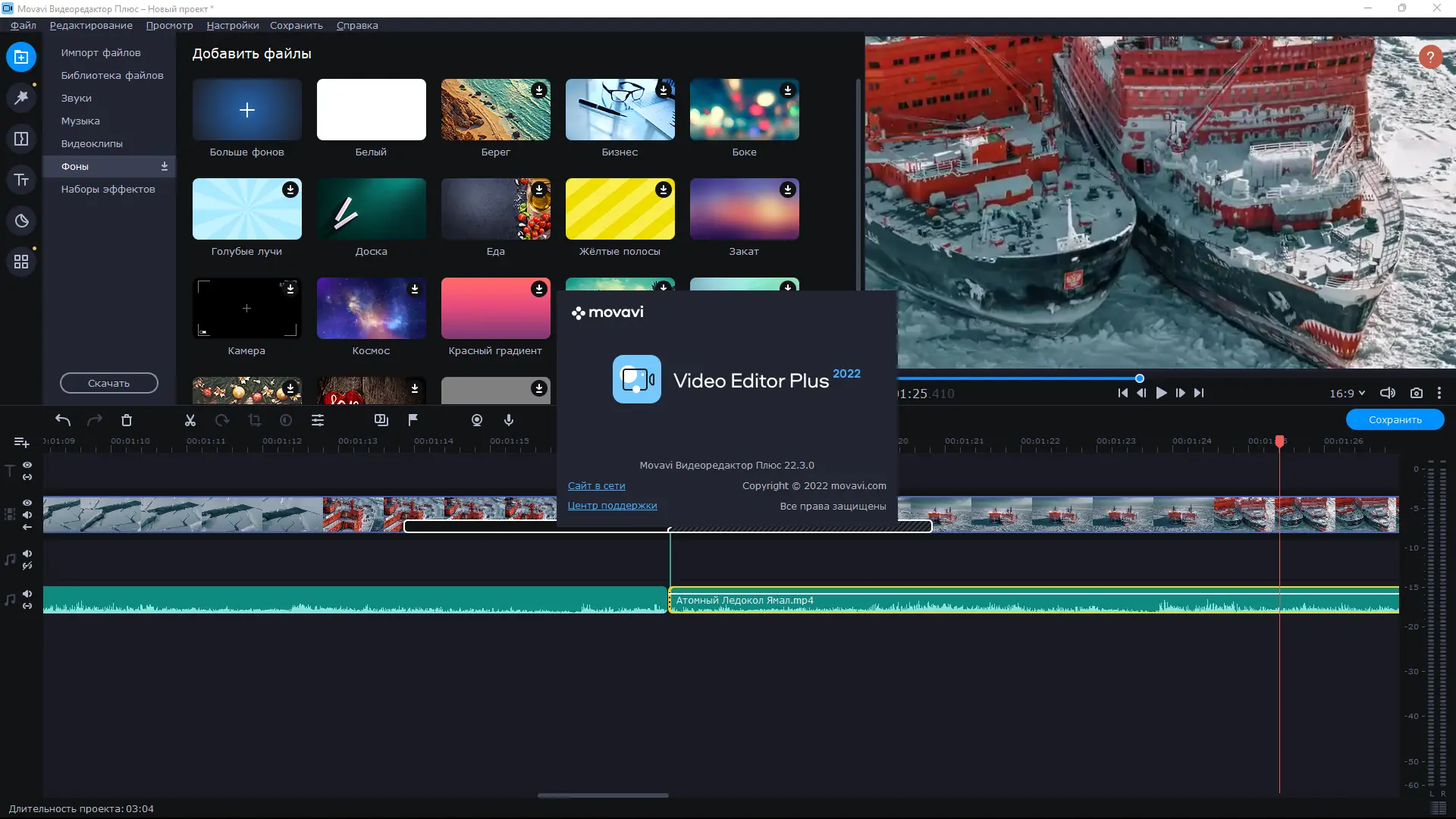Open the add-track menu above the timeline
Screen dimensions: 1456x819
[20, 442]
